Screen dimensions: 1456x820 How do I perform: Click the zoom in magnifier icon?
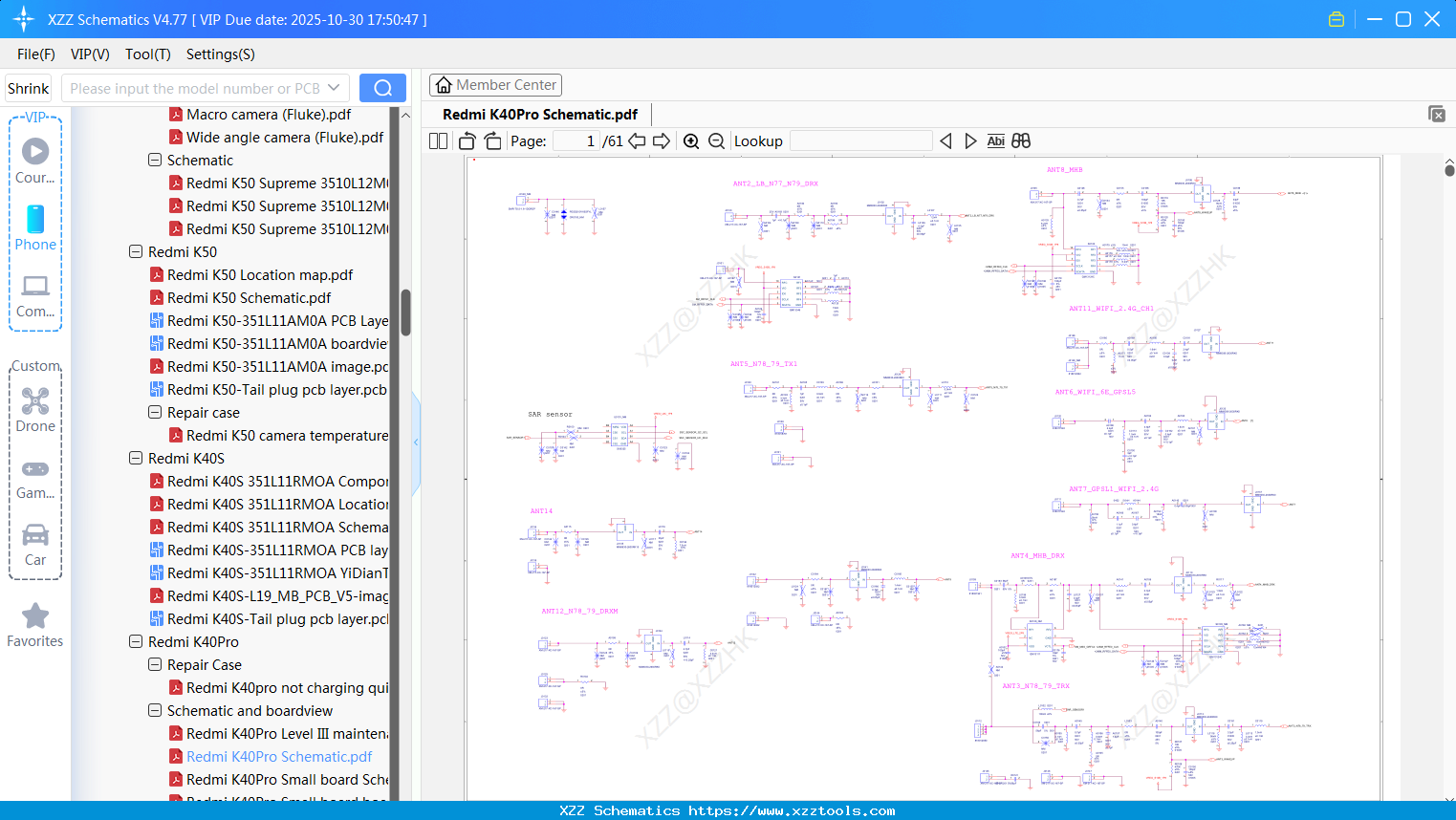691,141
